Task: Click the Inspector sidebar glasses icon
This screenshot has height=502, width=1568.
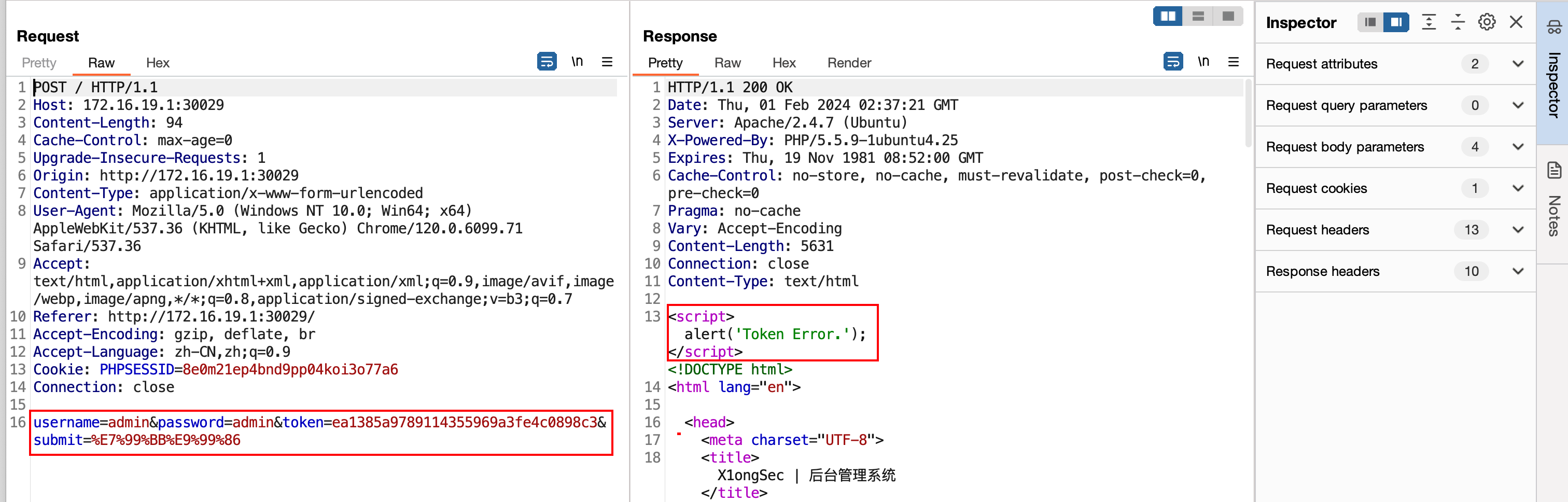Action: pyautogui.click(x=1554, y=27)
